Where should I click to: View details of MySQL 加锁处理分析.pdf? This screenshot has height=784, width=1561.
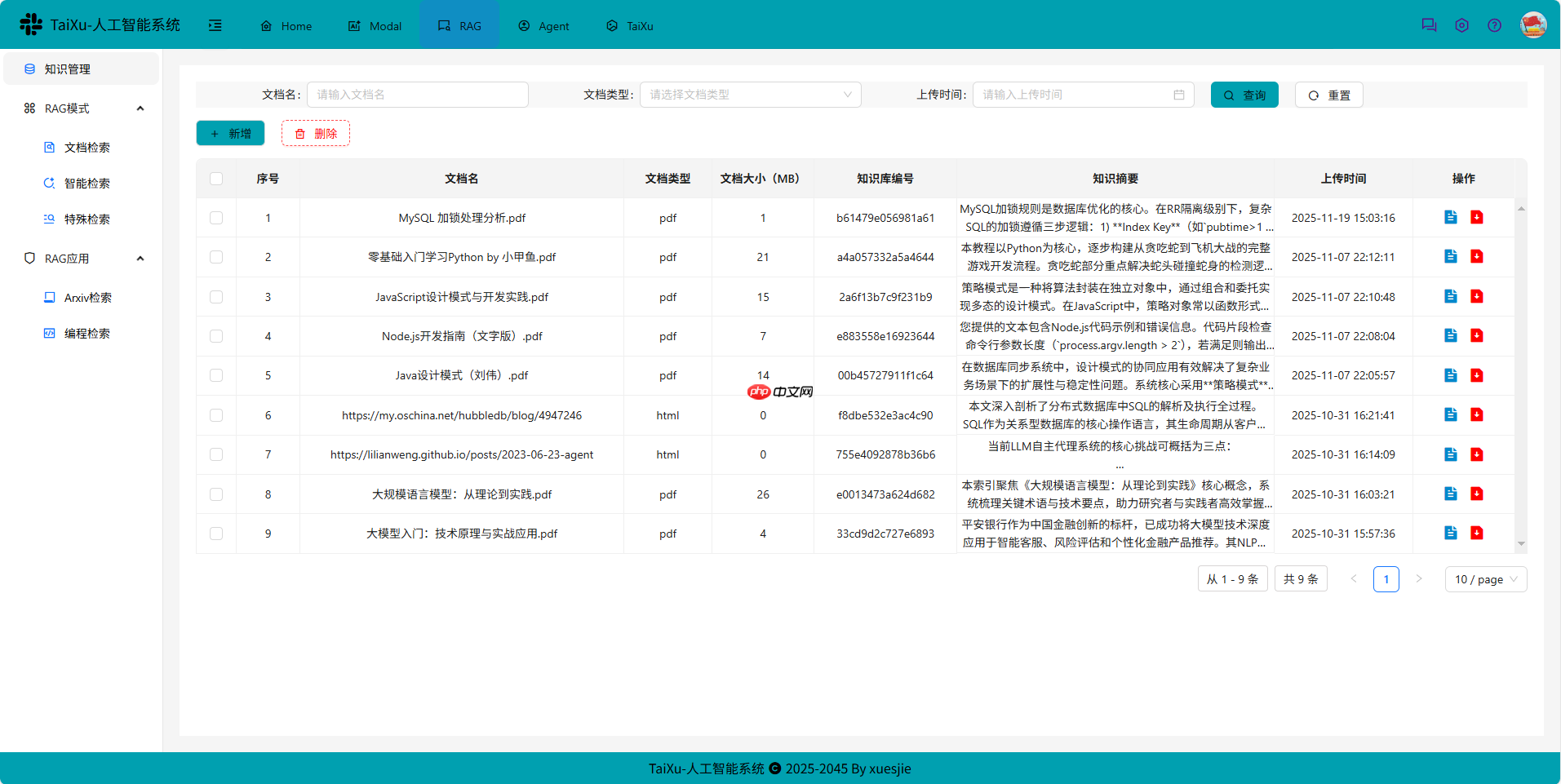point(1450,217)
